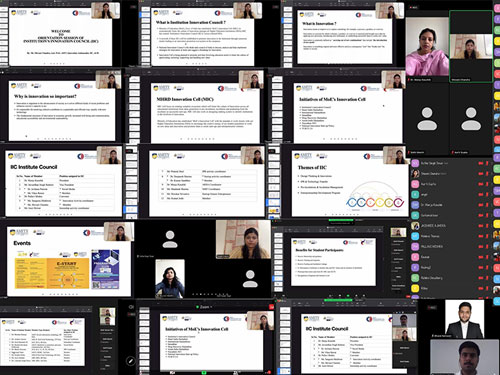
Task: Click the purple avatar icon of PALLAVI MISHRA
Action: 415,247
